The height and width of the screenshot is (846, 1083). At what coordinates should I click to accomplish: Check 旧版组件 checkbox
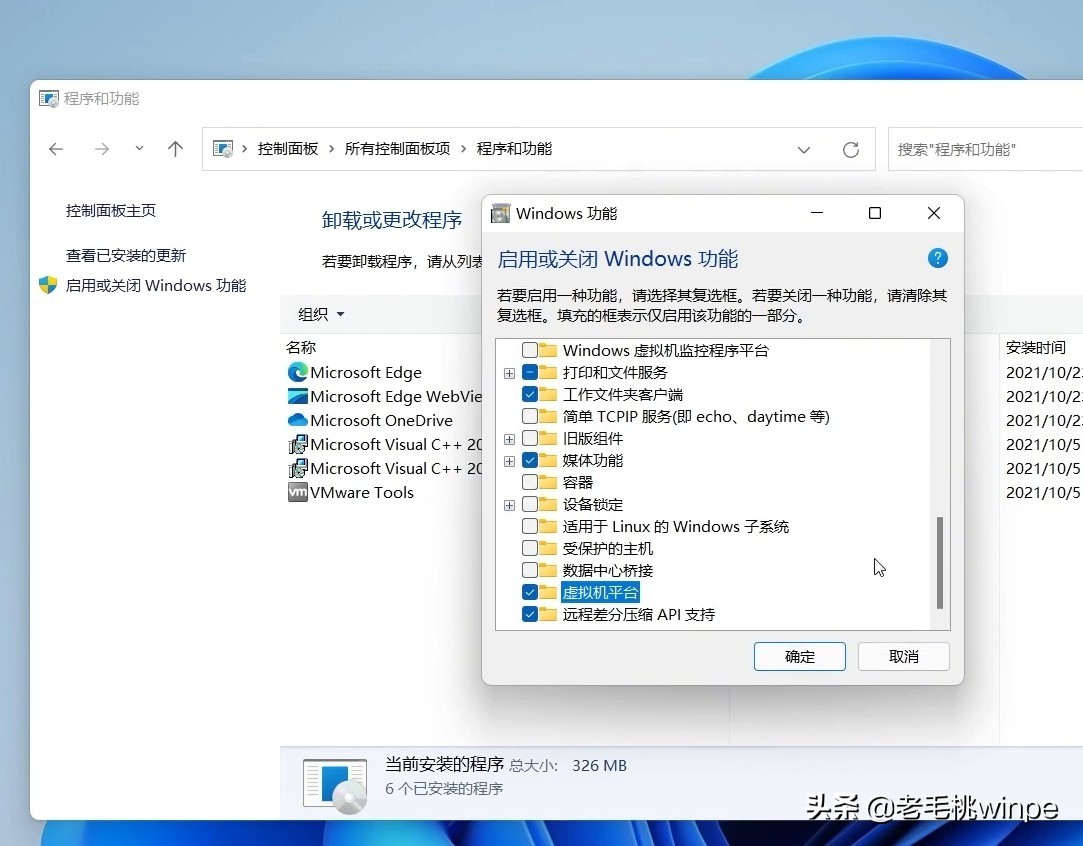coord(530,439)
